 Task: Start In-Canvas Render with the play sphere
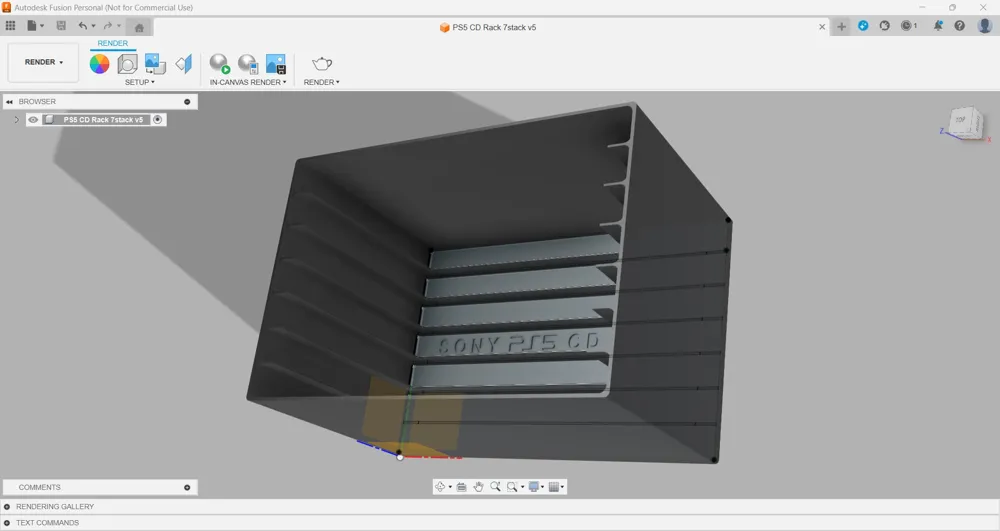(x=219, y=64)
